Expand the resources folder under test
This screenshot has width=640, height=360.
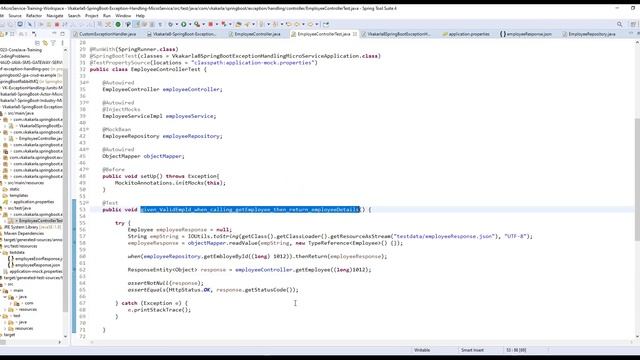(5, 329)
